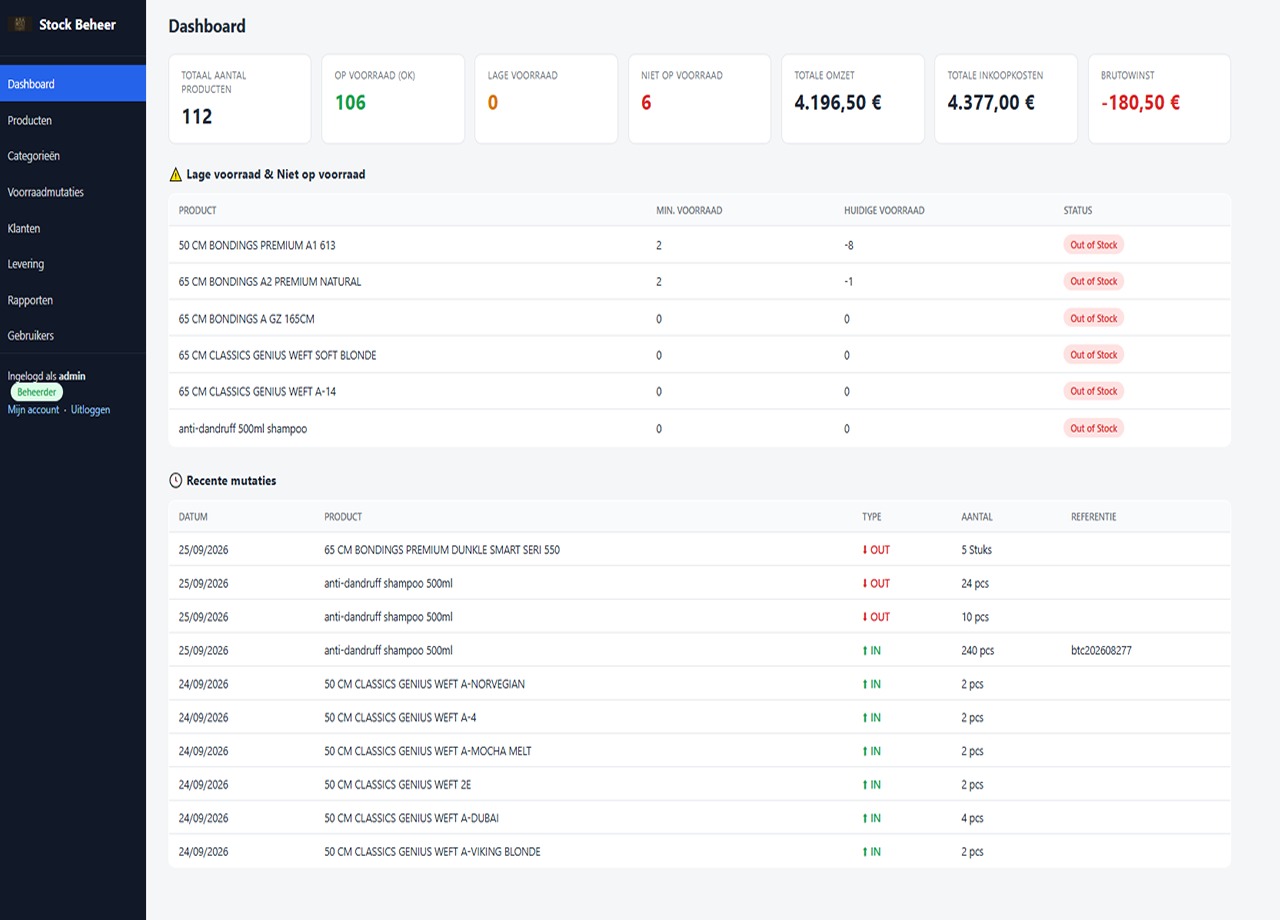Click the Stock Beheer logo icon
Viewport: 1280px width, 920px height.
(x=19, y=24)
